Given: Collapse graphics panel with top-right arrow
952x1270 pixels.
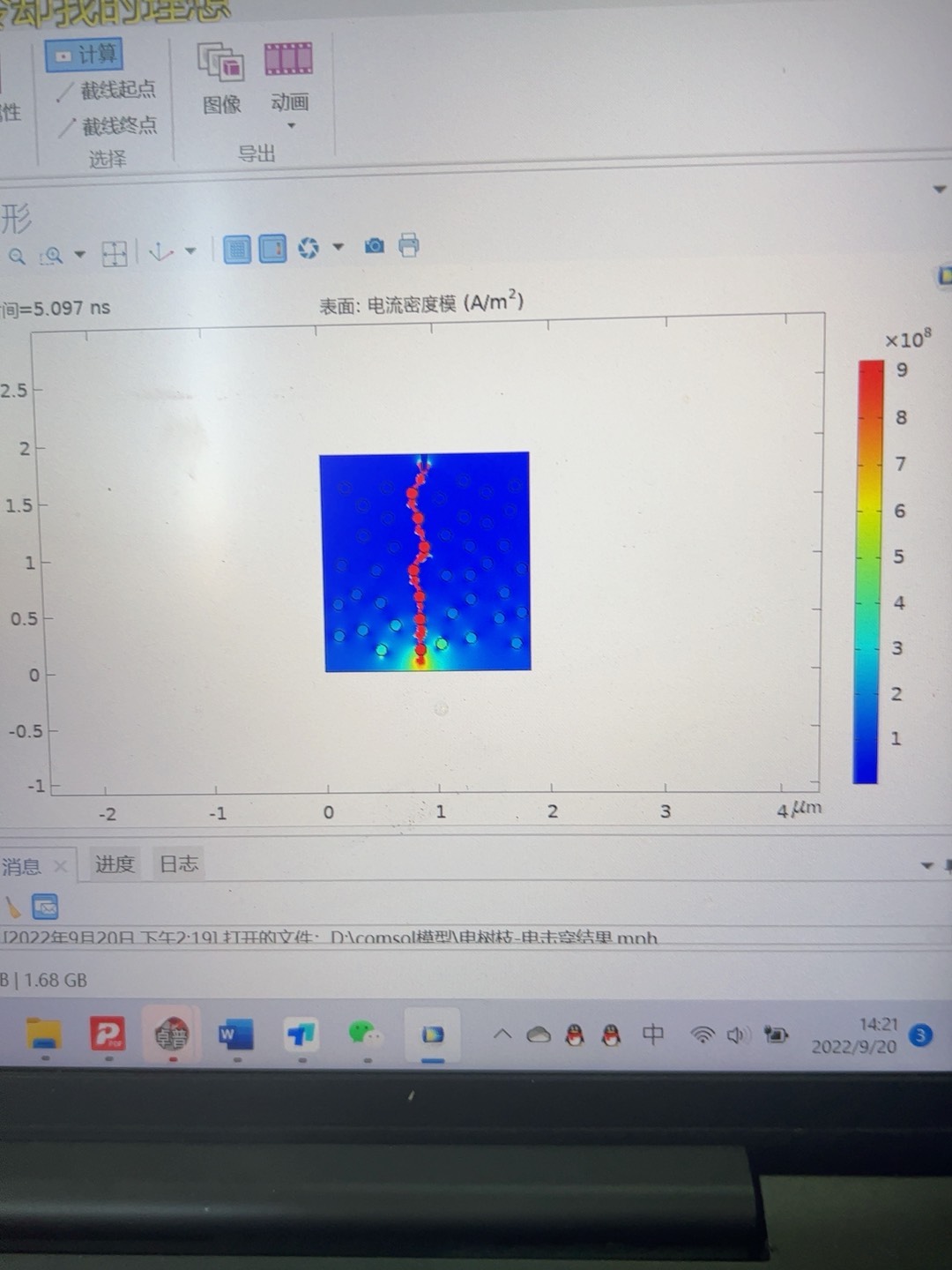Looking at the screenshot, I should coord(940,189).
